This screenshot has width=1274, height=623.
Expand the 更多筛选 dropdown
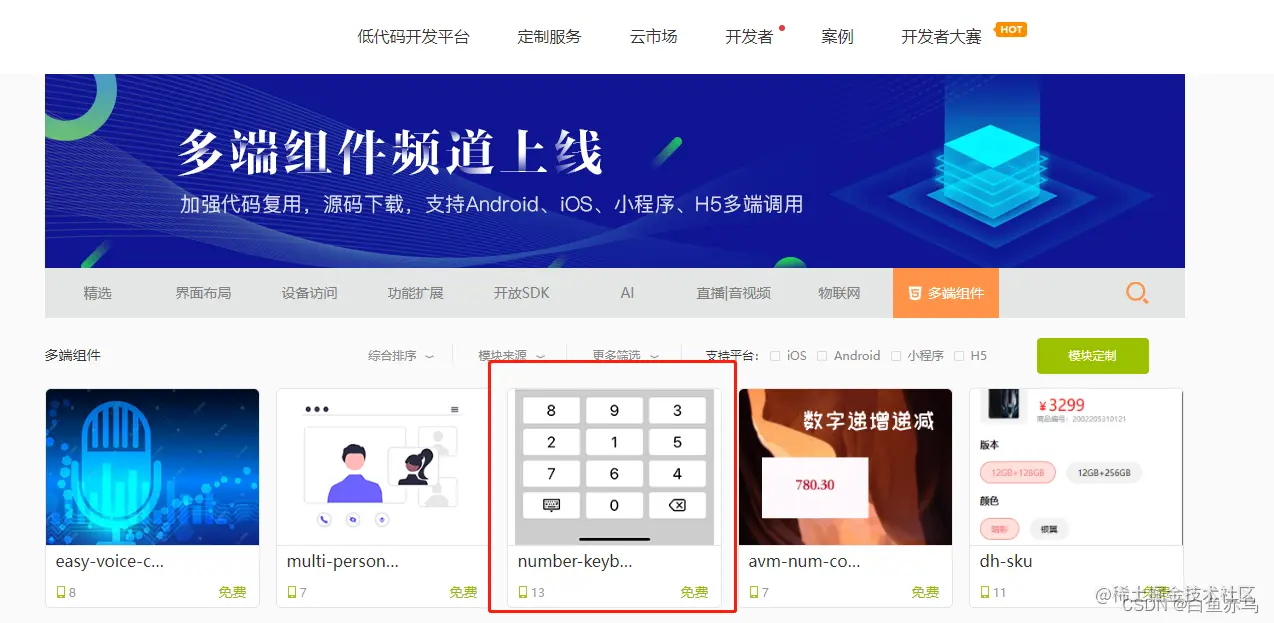pyautogui.click(x=626, y=355)
